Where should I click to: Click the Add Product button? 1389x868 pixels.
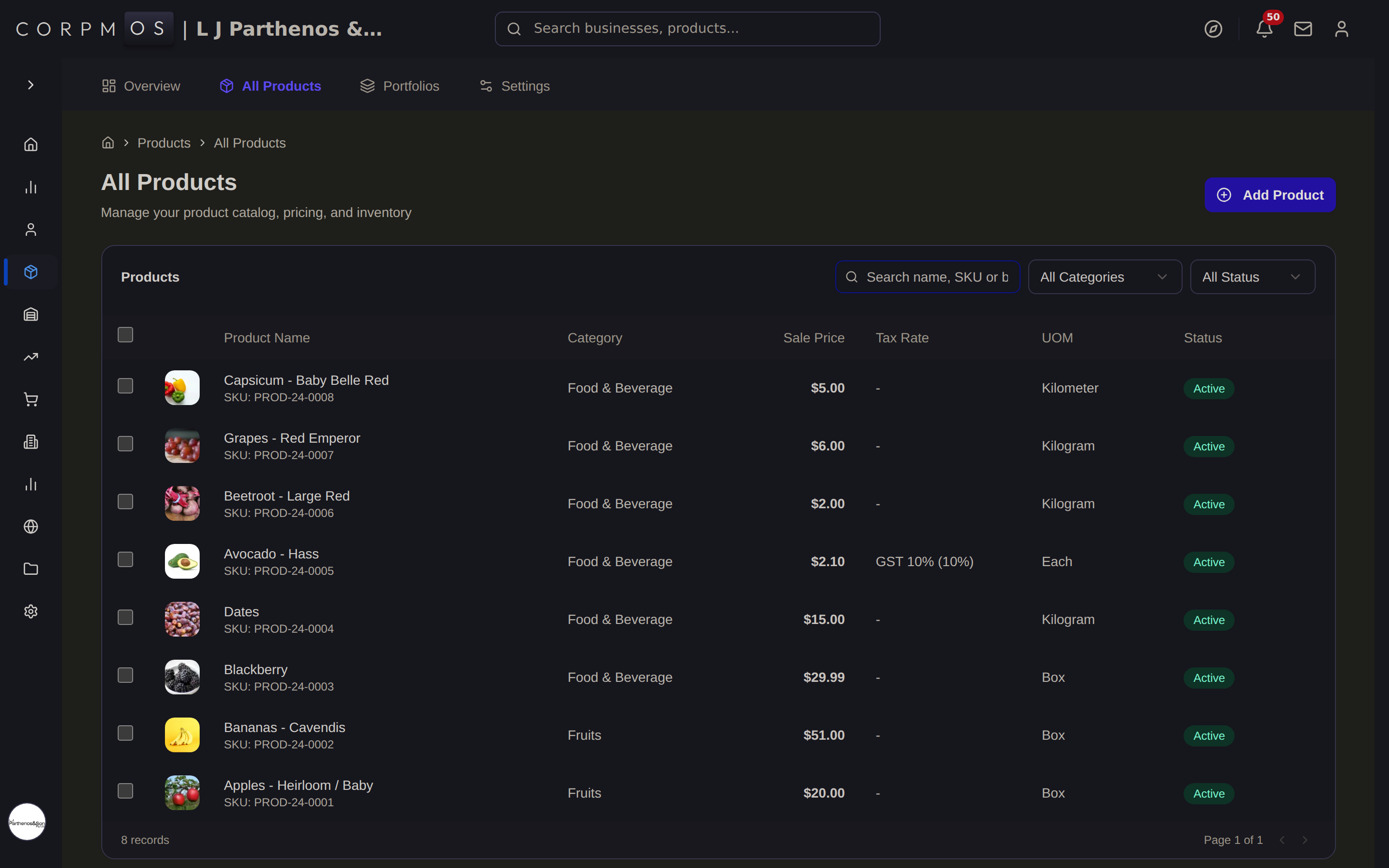coord(1269,195)
